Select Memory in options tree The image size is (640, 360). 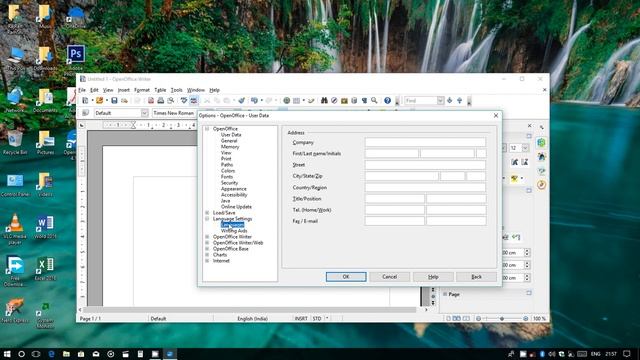click(230, 147)
